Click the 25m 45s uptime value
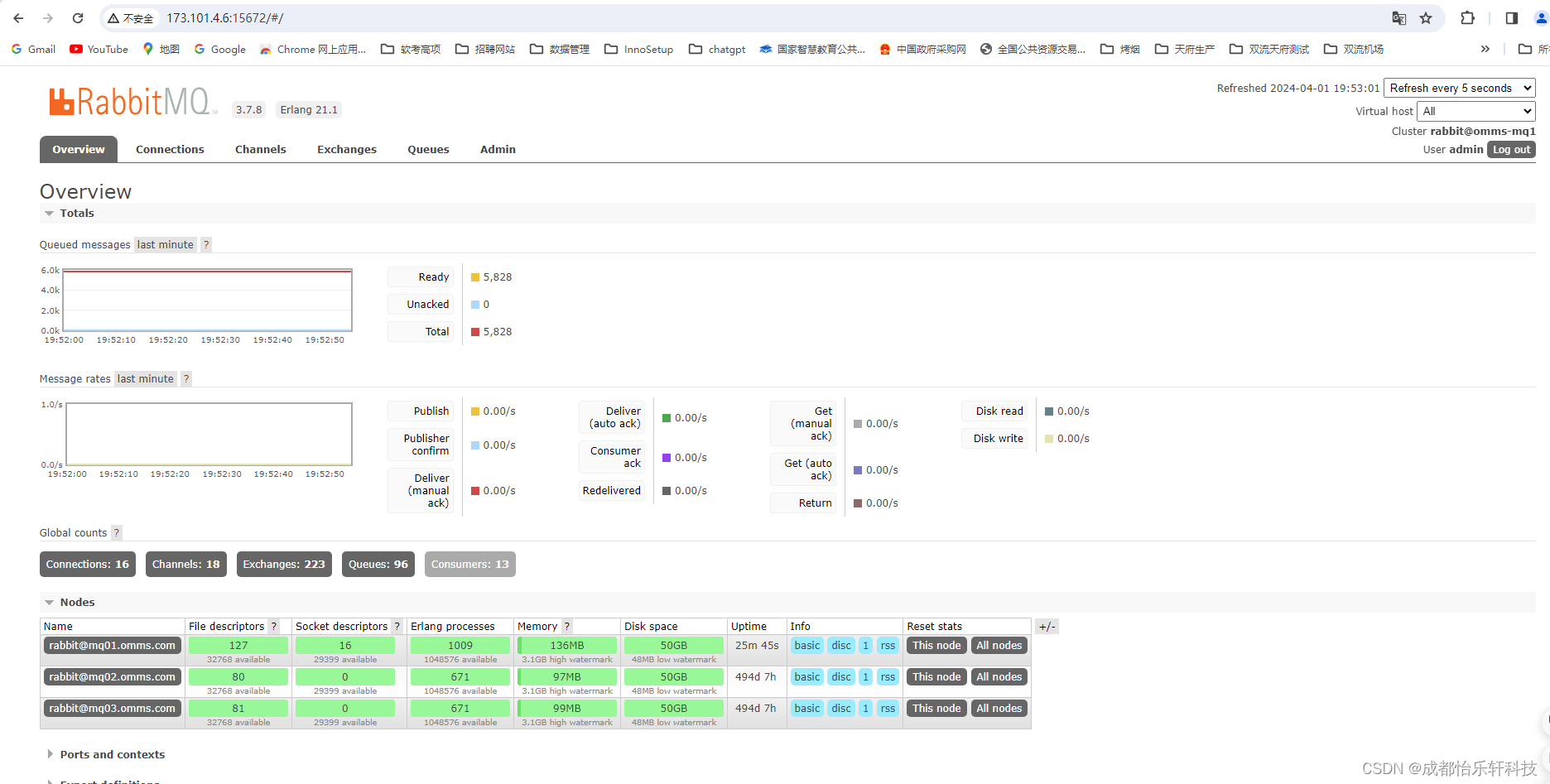This screenshot has height=784, width=1550. point(757,645)
